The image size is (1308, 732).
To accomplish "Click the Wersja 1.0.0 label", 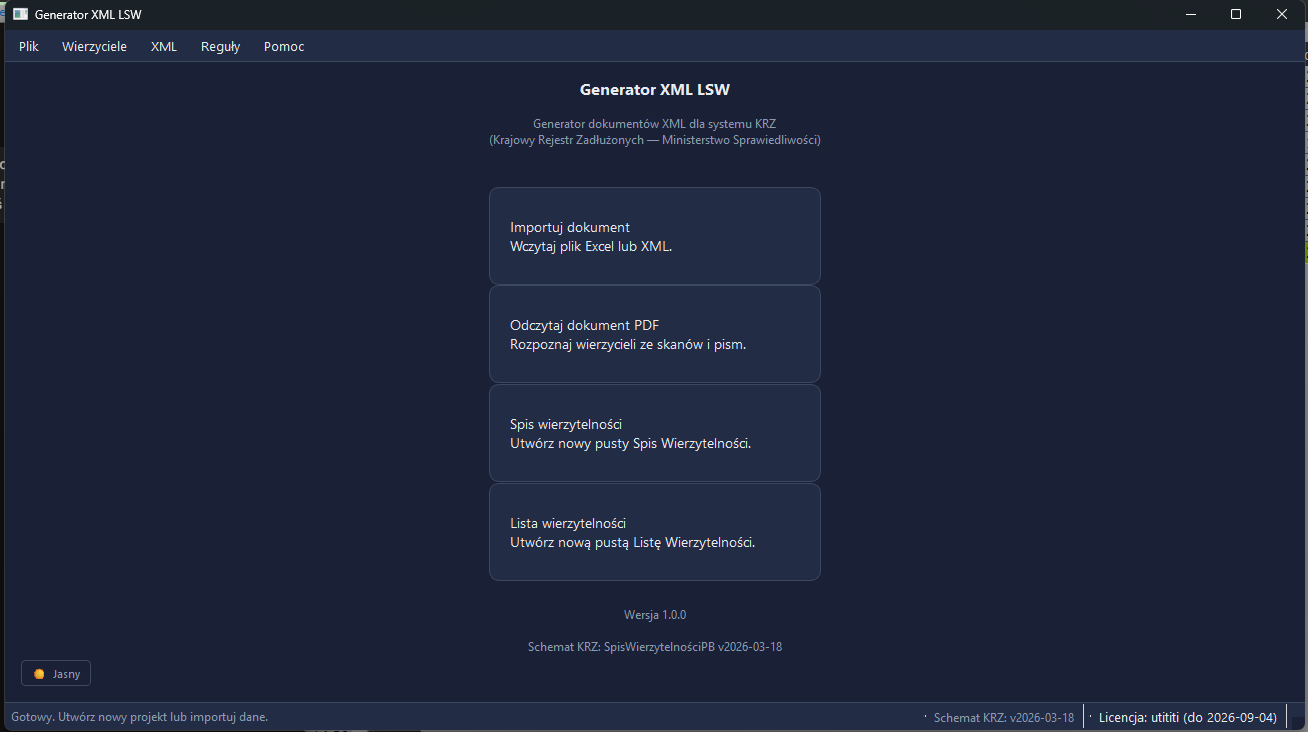I will pos(655,615).
